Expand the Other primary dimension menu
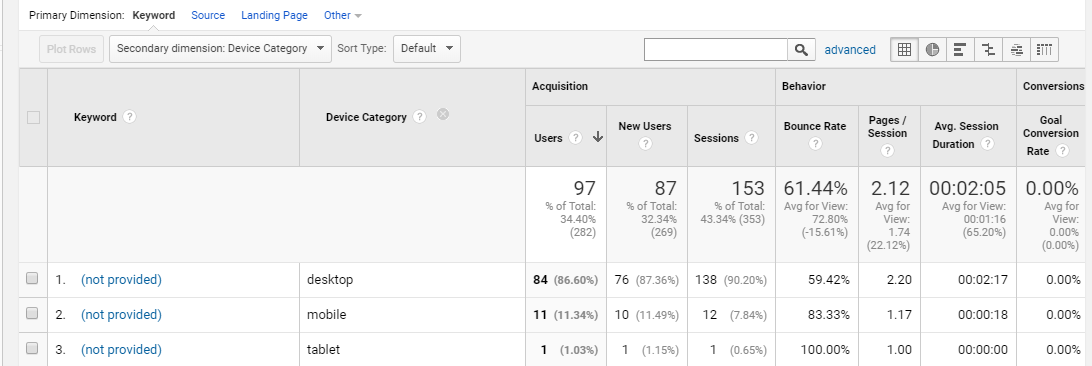 tap(343, 15)
